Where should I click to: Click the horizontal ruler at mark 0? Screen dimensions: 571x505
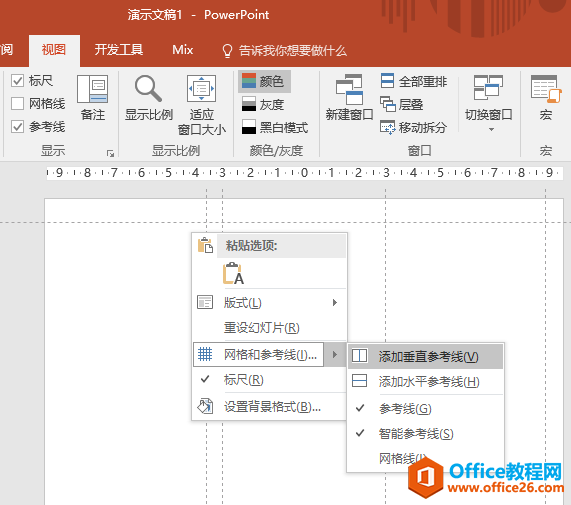click(x=304, y=173)
